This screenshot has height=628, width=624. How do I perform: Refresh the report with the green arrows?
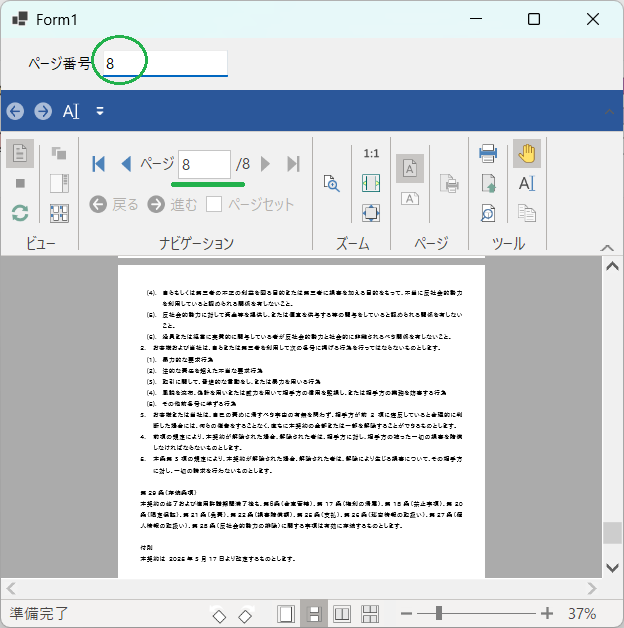click(20, 213)
